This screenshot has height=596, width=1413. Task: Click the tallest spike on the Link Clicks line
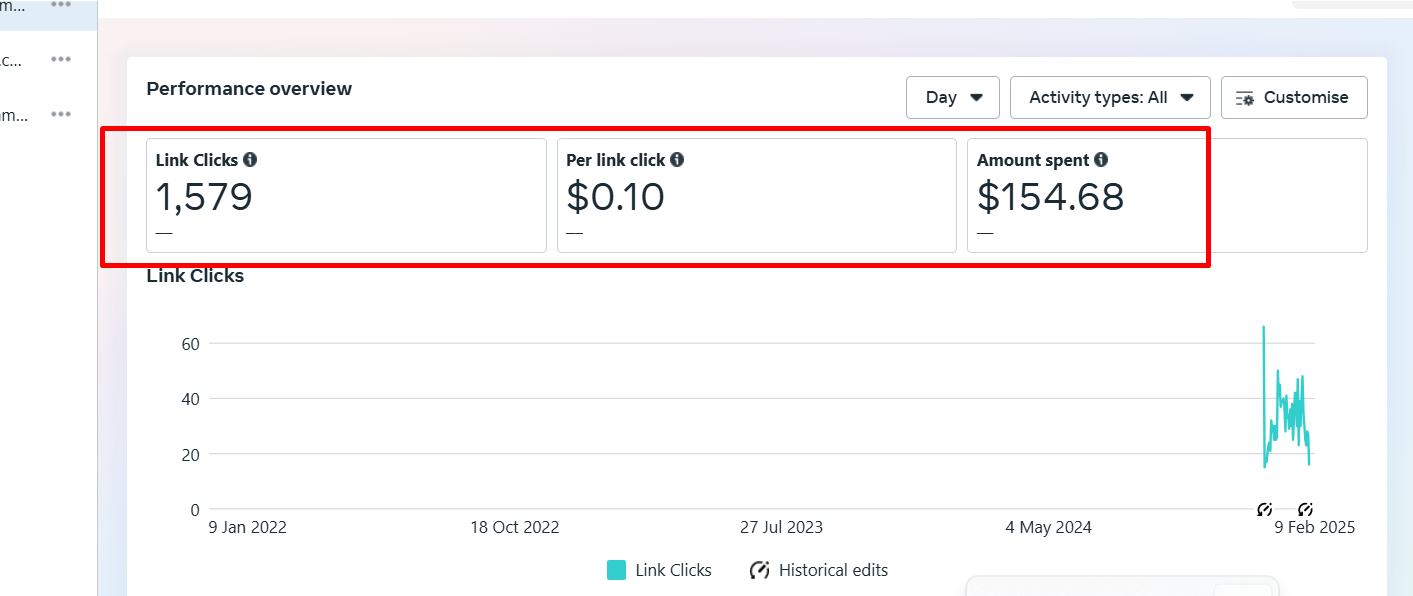coord(1263,328)
